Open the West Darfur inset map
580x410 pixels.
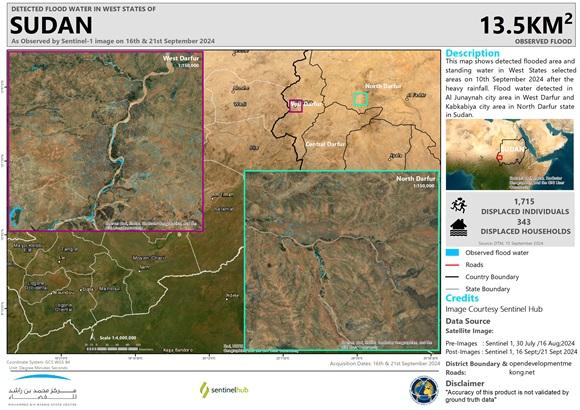pyautogui.click(x=106, y=141)
